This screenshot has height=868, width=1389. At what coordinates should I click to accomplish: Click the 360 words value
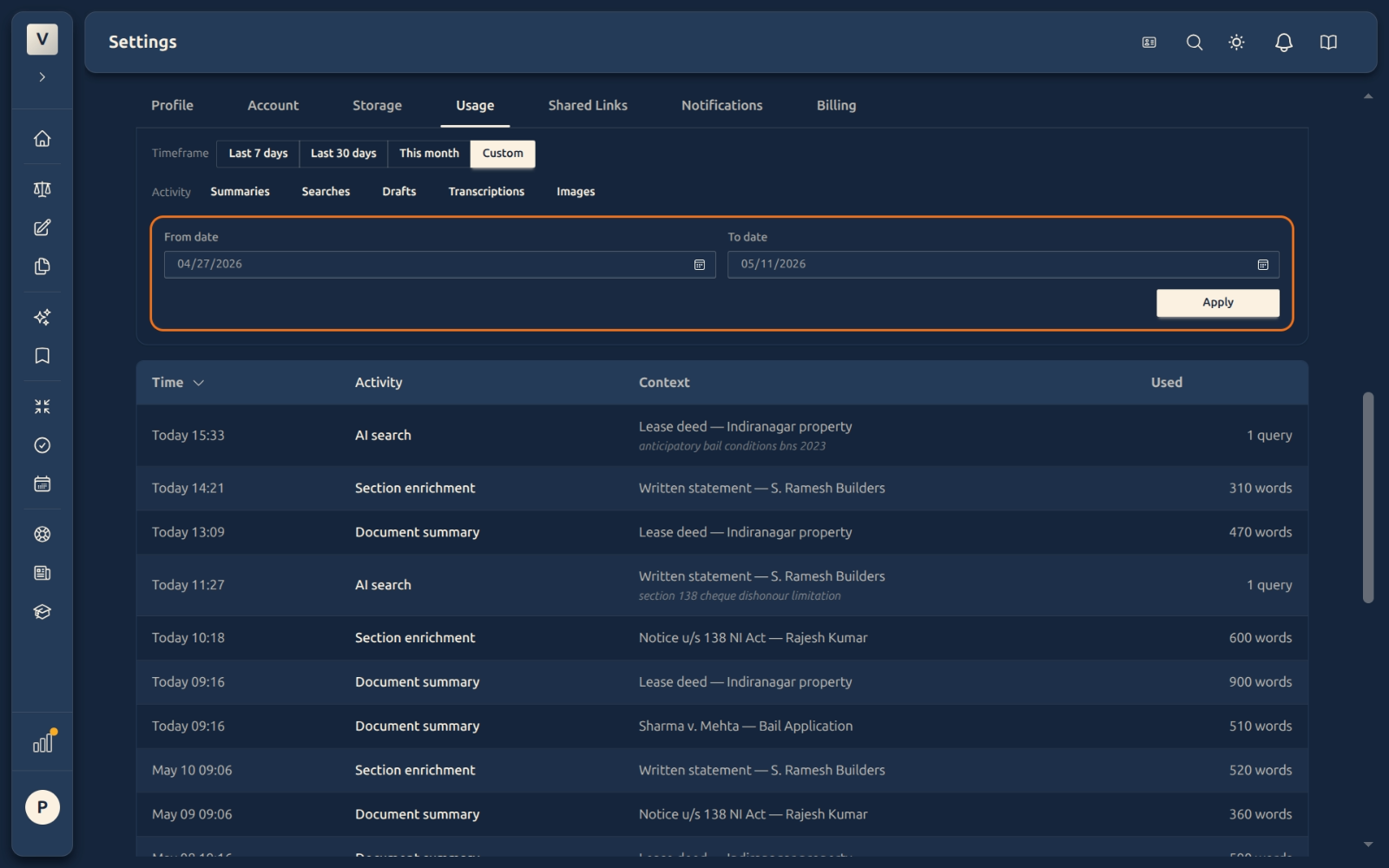point(1261,815)
